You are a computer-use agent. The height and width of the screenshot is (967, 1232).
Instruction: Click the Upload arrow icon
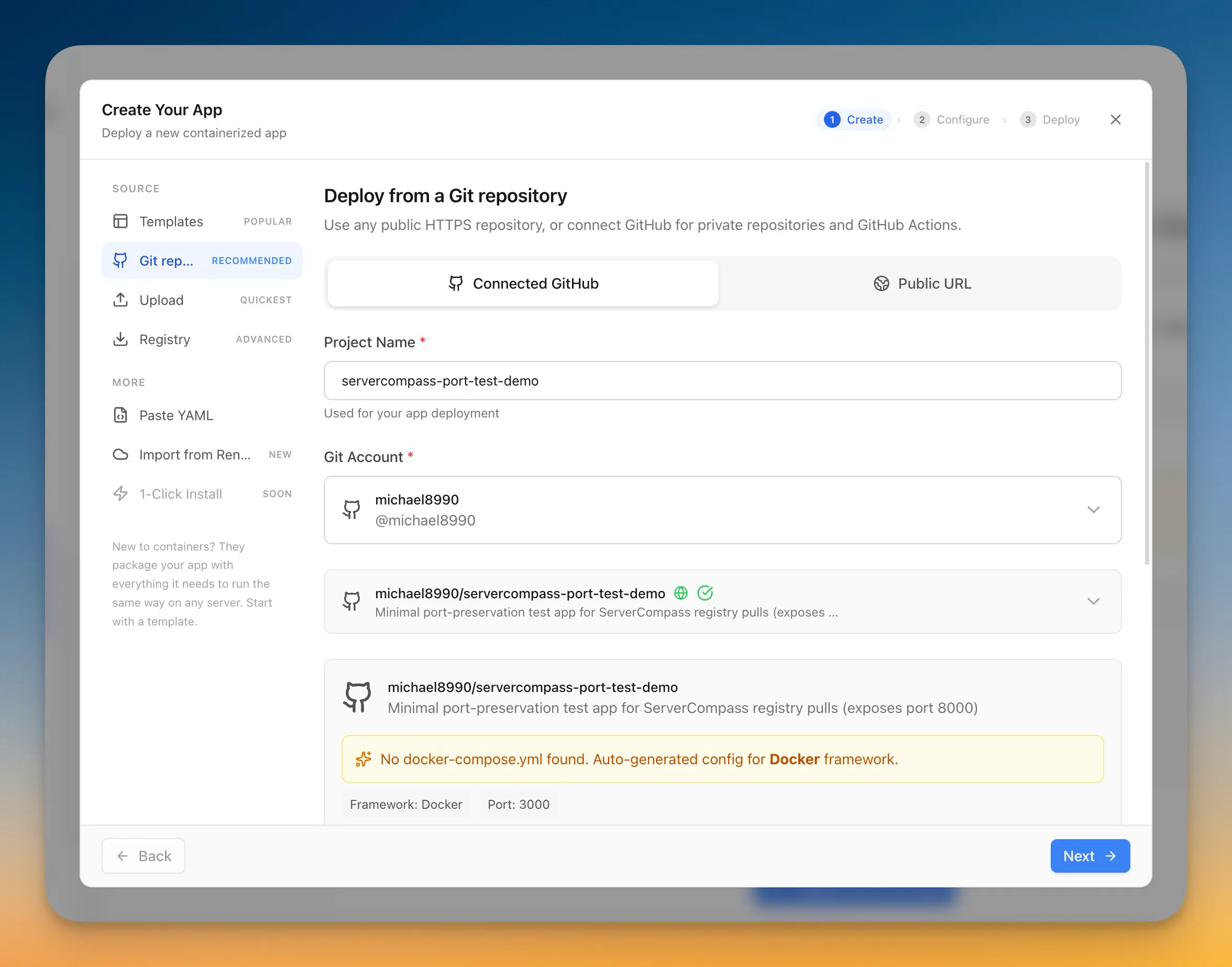tap(120, 300)
